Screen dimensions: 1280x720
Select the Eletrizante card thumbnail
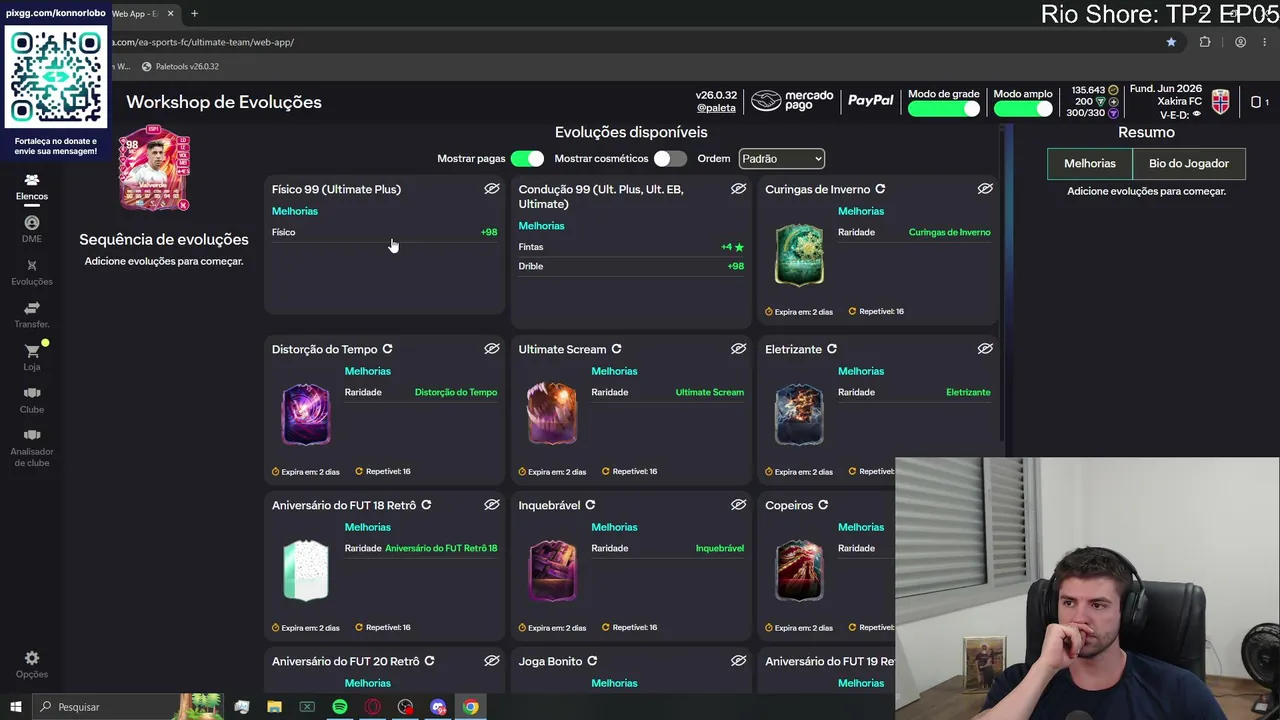pos(799,414)
